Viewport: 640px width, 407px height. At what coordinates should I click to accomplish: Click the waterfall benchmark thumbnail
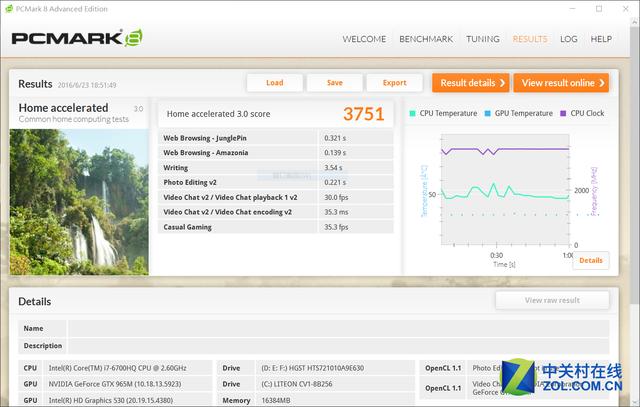tap(79, 202)
